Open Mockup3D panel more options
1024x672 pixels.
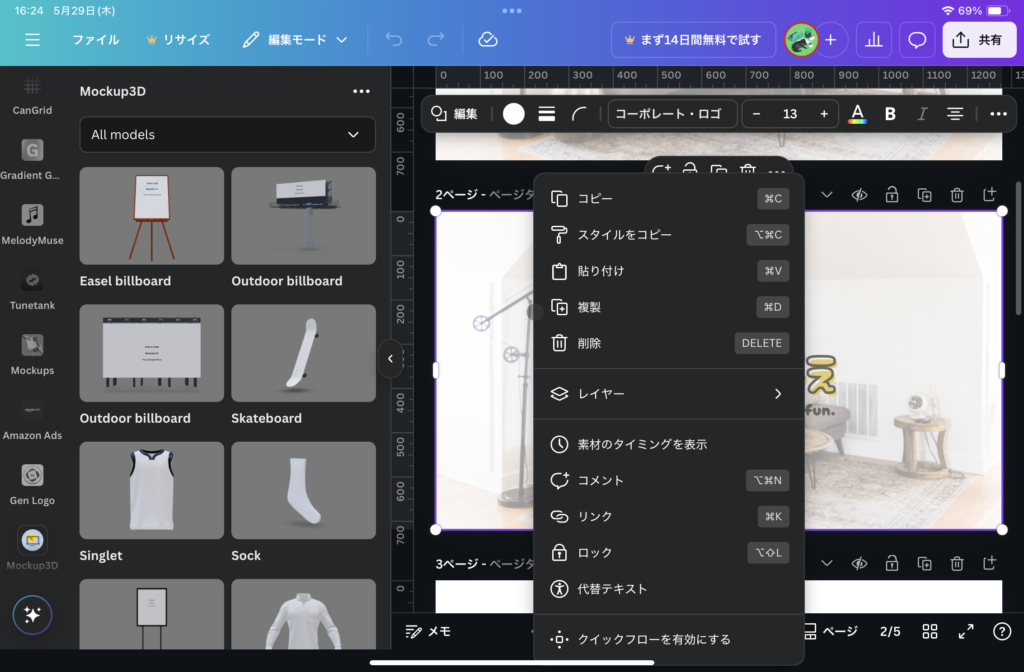tap(361, 91)
